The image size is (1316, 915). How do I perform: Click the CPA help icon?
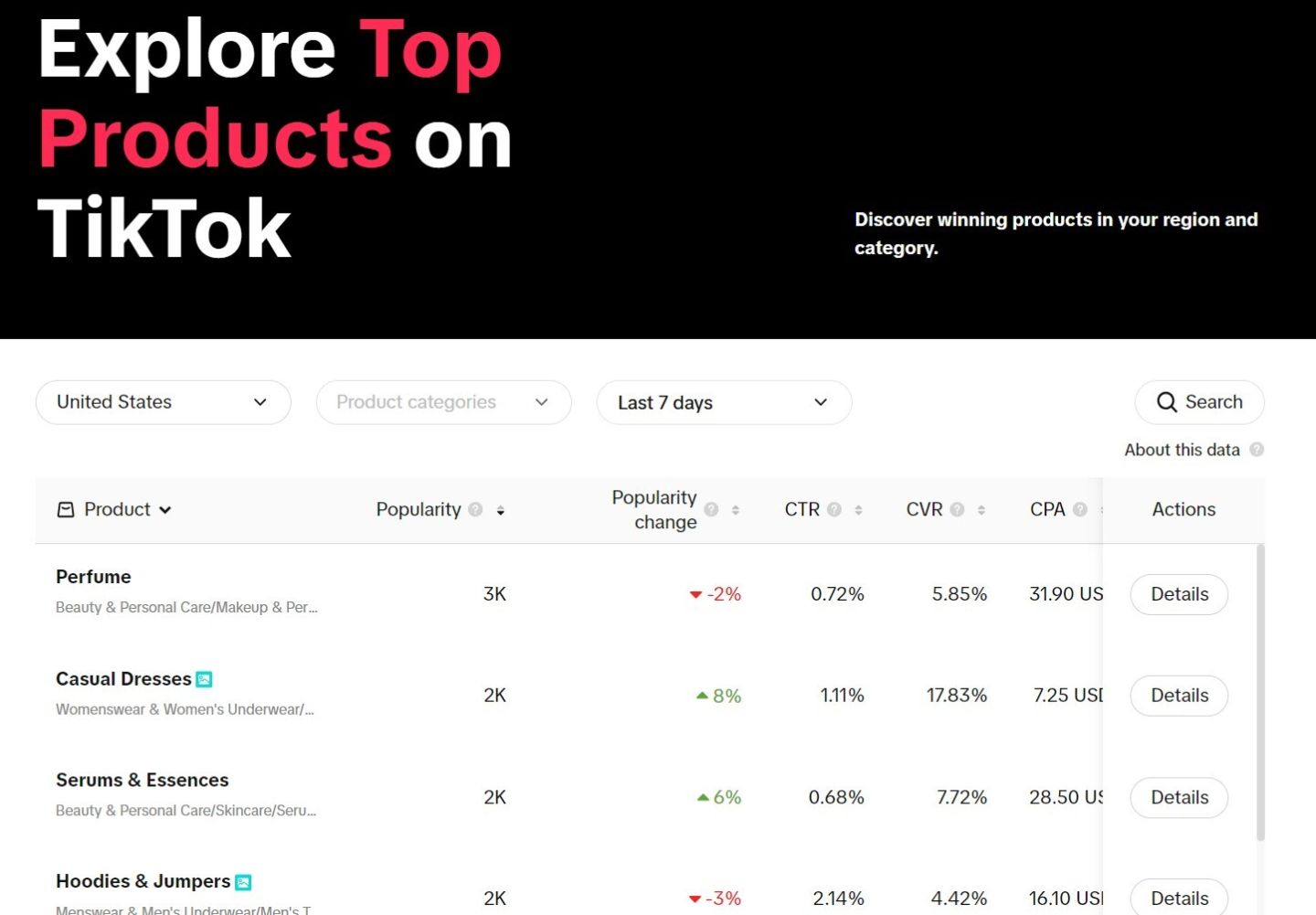tap(1080, 510)
